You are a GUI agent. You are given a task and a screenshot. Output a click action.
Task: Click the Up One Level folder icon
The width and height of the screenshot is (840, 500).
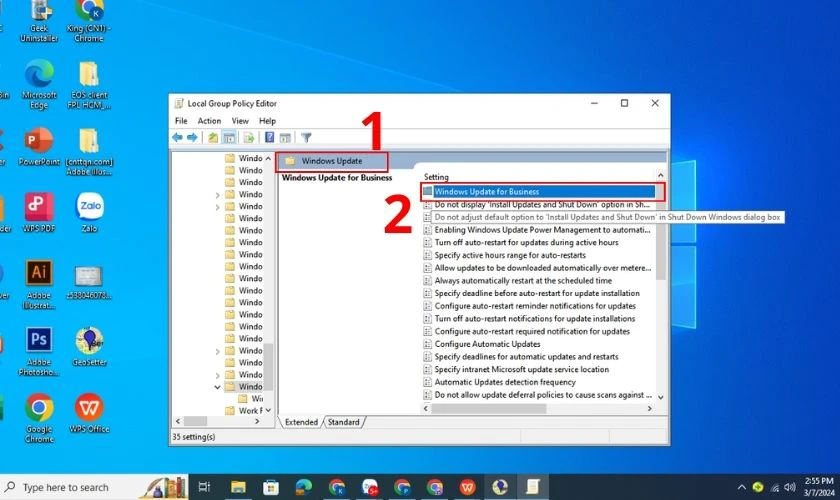[x=213, y=138]
